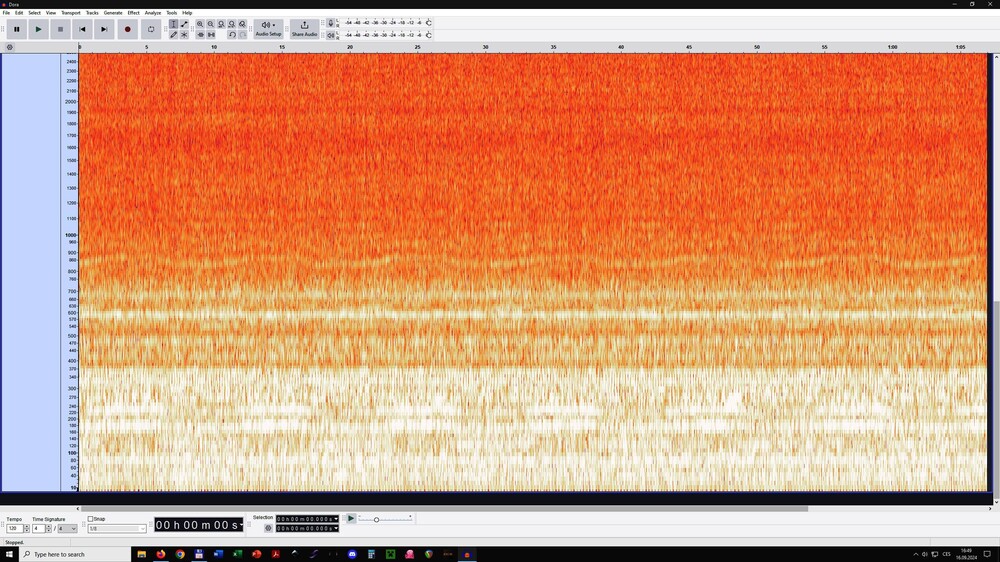
Task: Click the Skip to Start button
Action: pyautogui.click(x=82, y=29)
